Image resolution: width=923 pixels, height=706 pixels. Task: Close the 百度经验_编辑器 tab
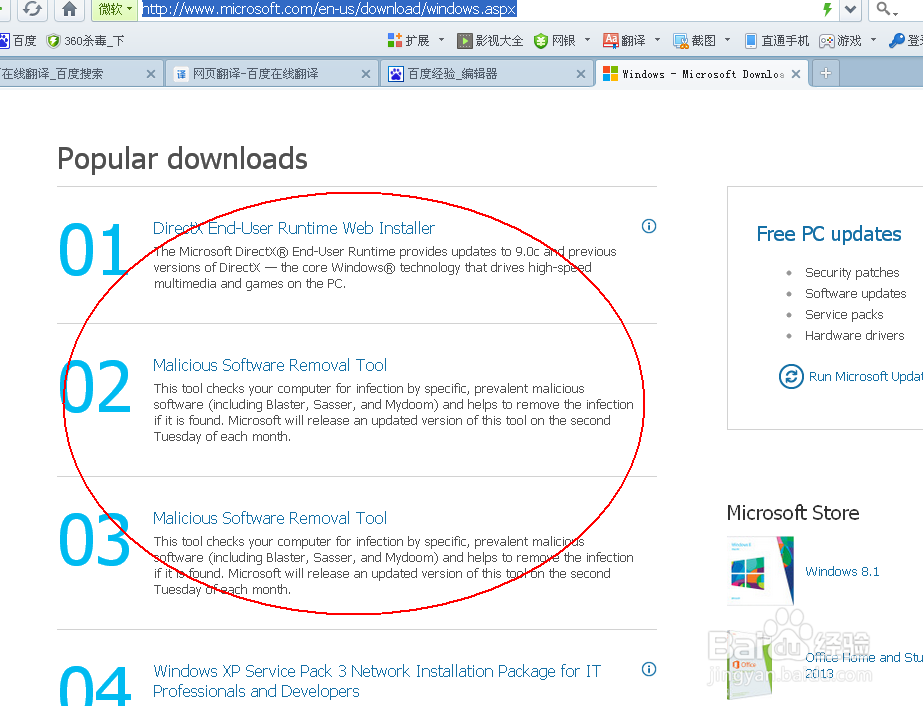[x=581, y=74]
